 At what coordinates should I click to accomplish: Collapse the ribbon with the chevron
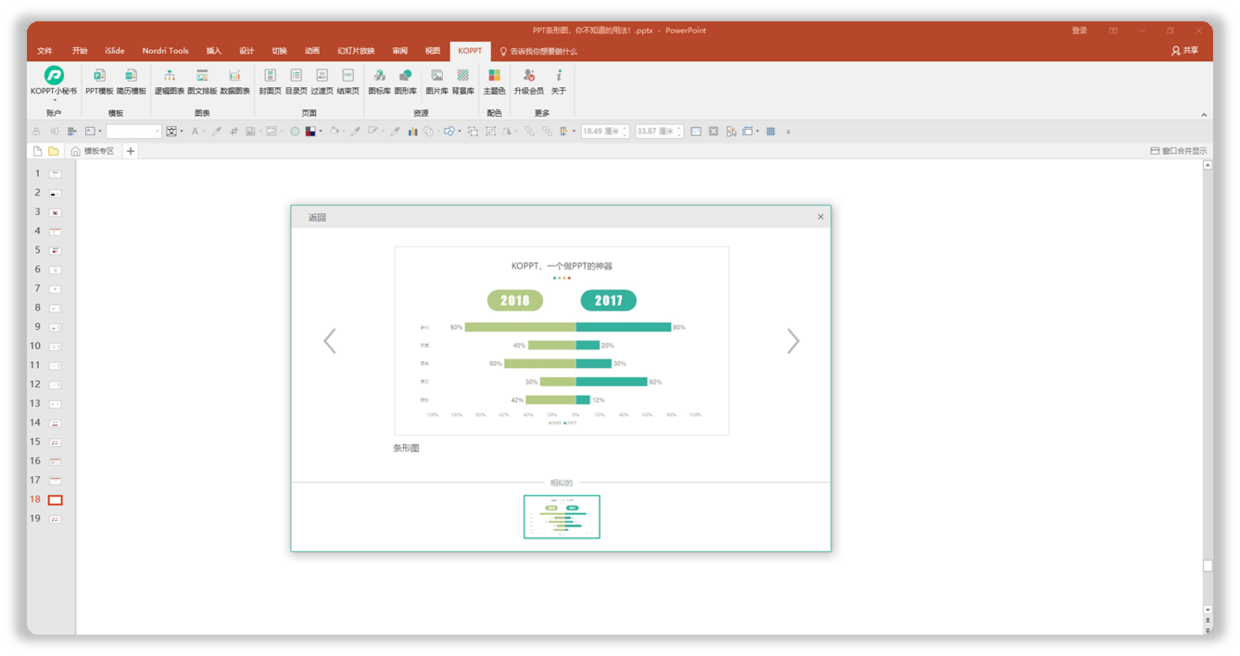[x=1204, y=115]
